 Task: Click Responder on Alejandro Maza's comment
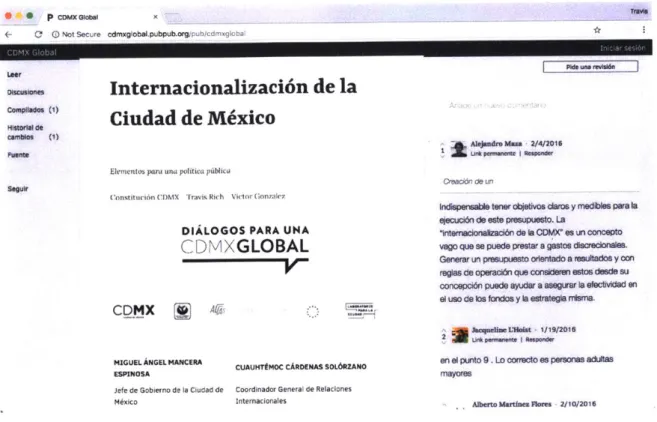pyautogui.click(x=538, y=153)
